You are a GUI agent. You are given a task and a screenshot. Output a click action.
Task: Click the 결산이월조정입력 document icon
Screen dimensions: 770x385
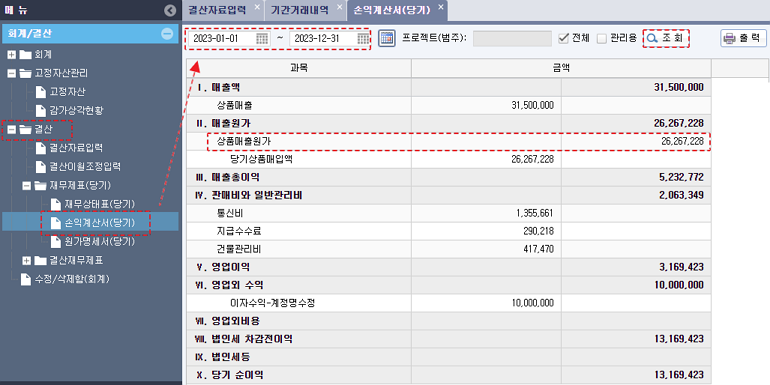(40, 166)
